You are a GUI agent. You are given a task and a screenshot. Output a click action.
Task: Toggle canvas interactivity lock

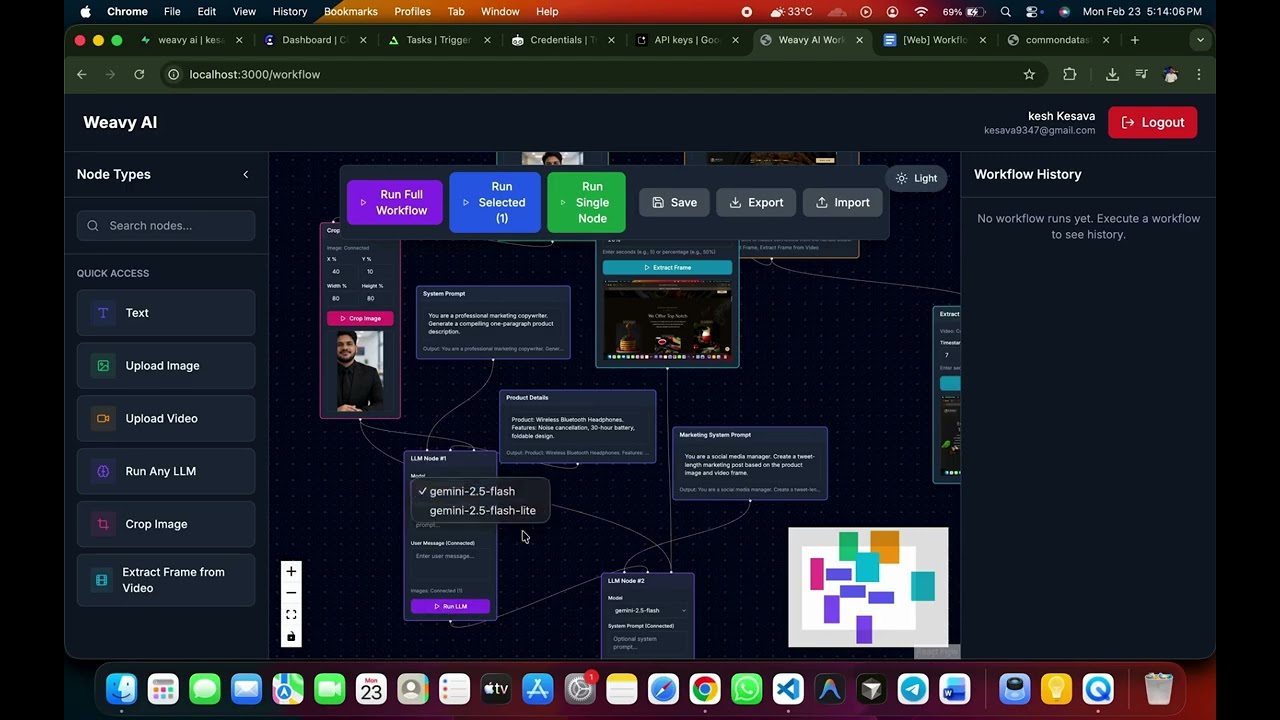(x=291, y=636)
